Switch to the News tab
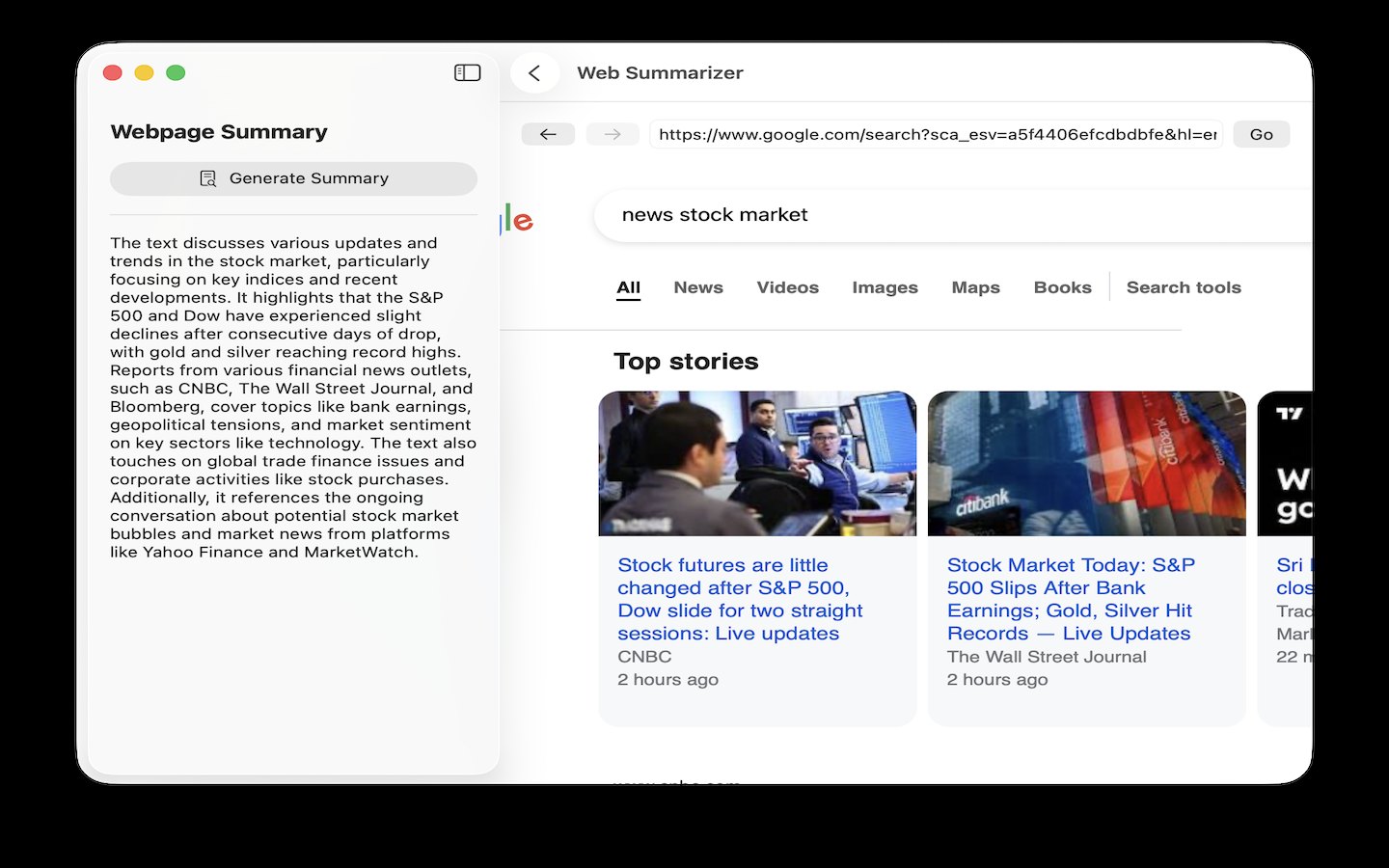Viewport: 1389px width, 868px height. (x=698, y=287)
